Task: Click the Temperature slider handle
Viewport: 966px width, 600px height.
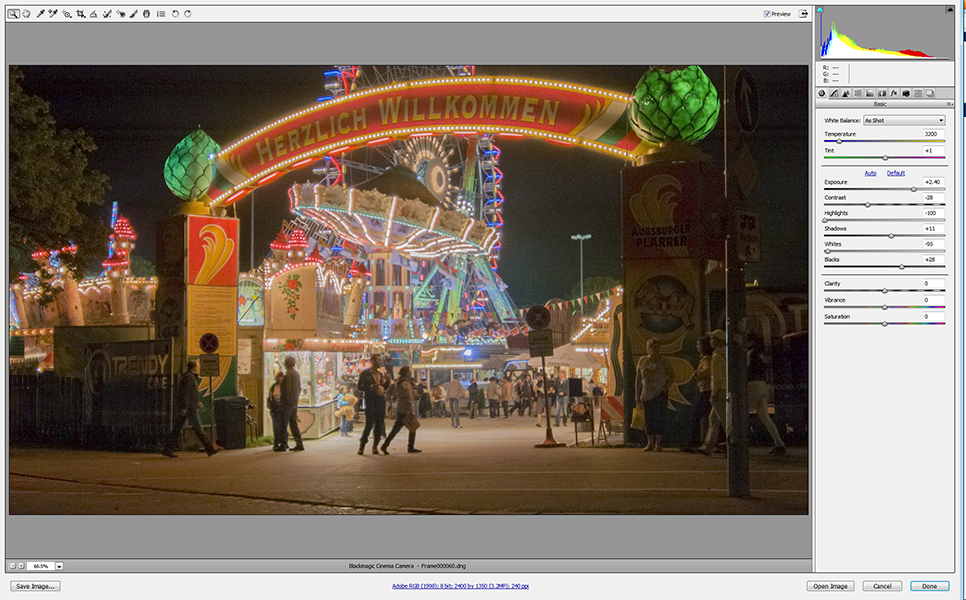Action: tap(839, 142)
